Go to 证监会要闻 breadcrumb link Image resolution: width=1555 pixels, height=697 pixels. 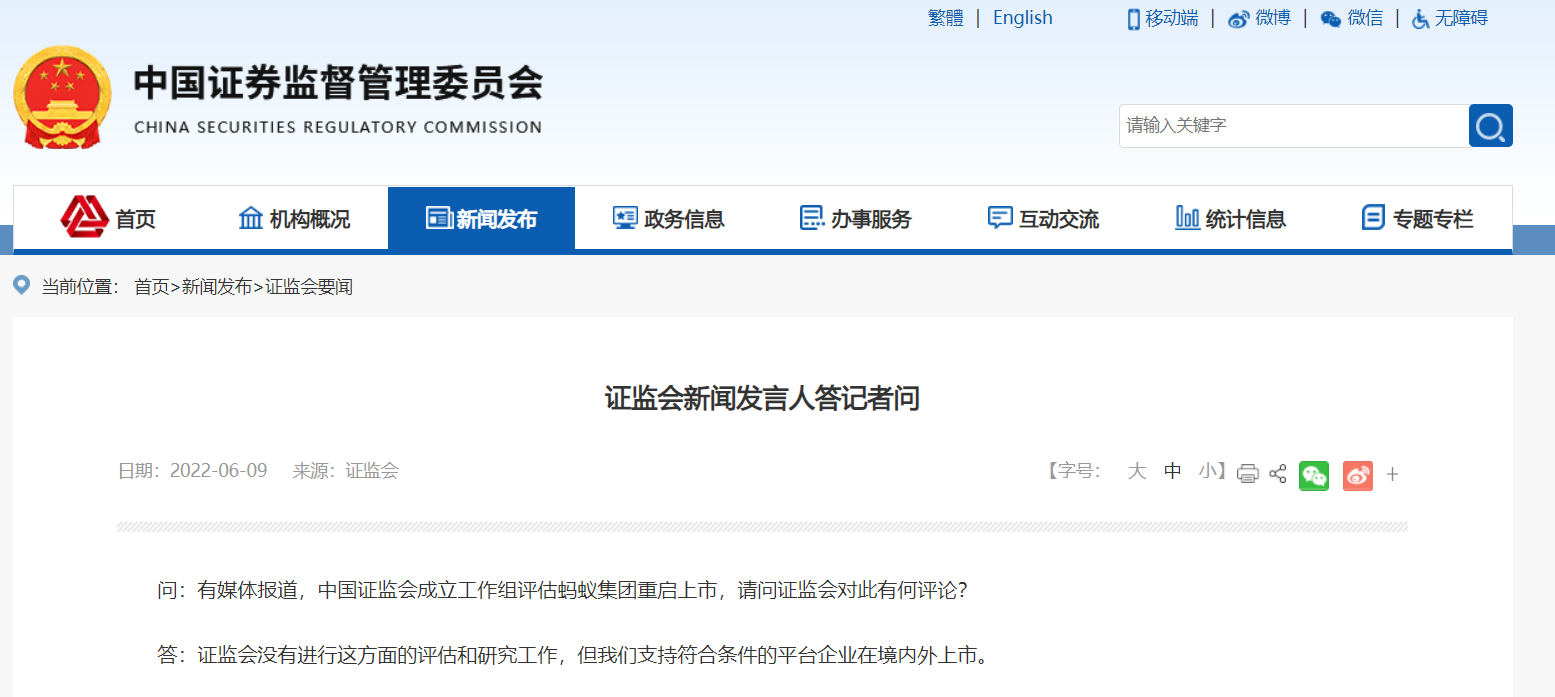309,287
